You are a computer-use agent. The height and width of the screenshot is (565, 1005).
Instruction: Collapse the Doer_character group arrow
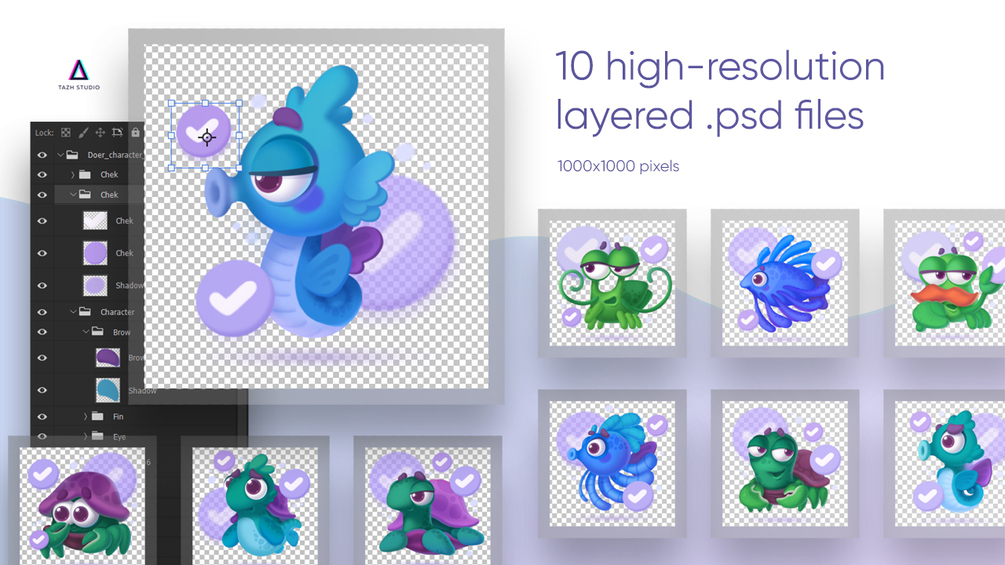pyautogui.click(x=60, y=154)
